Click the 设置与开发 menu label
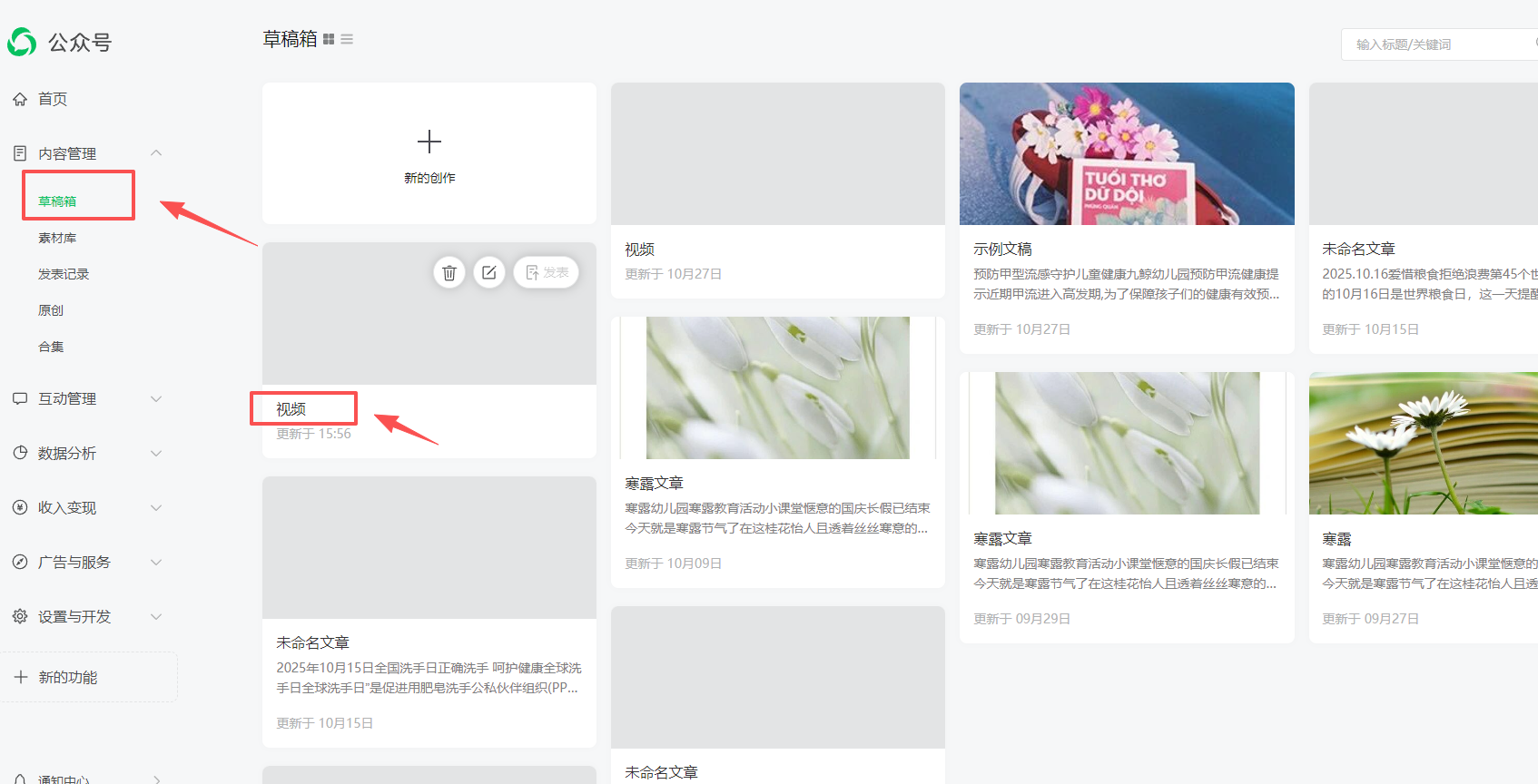Screen dimensions: 1538x784 click(x=74, y=616)
